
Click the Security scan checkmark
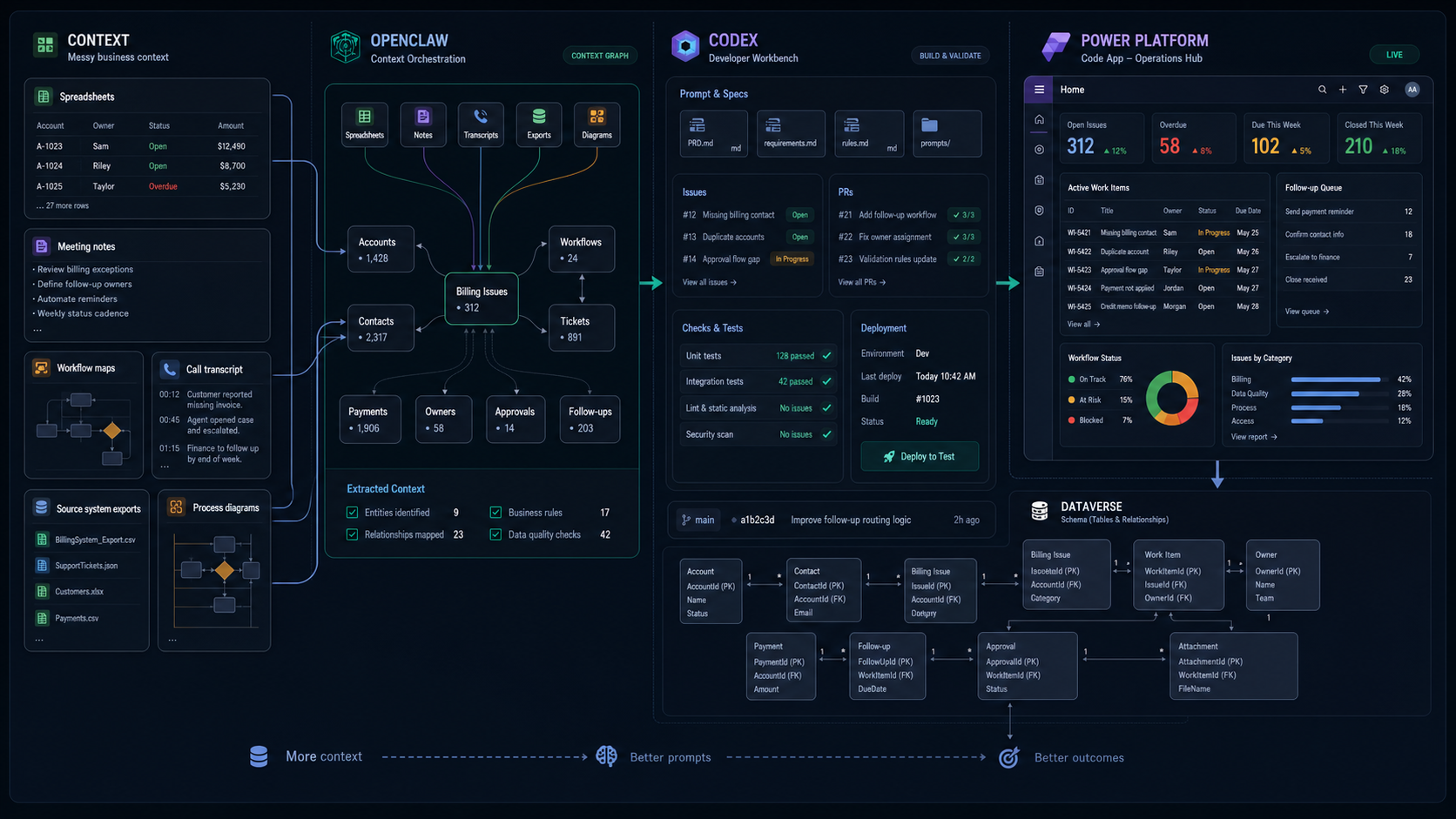(826, 434)
